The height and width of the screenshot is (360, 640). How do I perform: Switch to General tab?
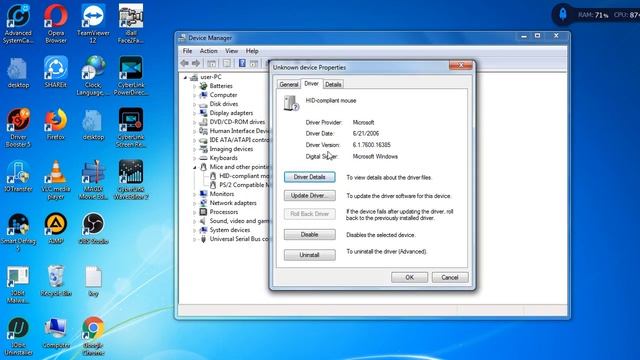(x=289, y=84)
